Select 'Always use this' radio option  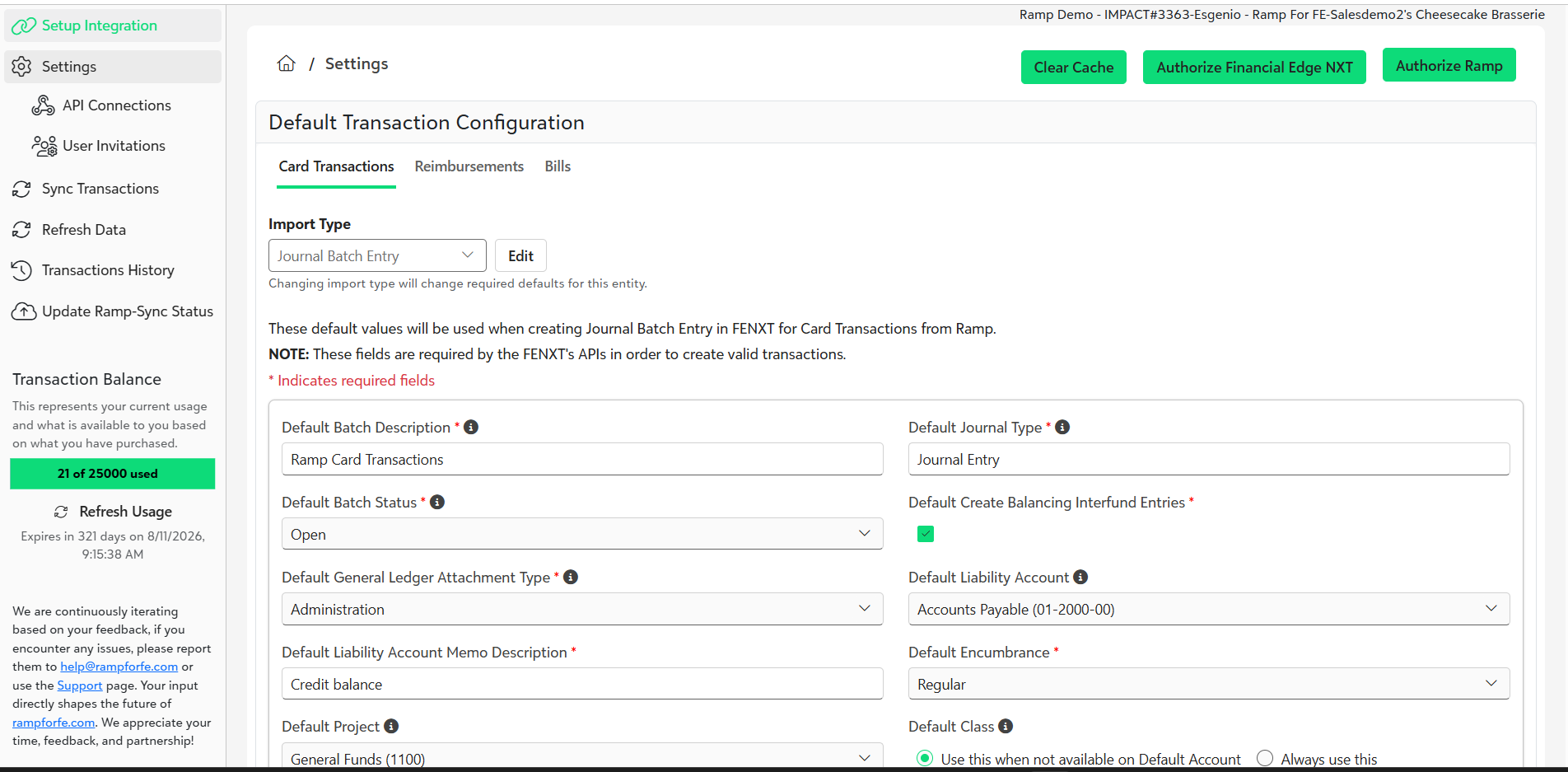point(1265,758)
